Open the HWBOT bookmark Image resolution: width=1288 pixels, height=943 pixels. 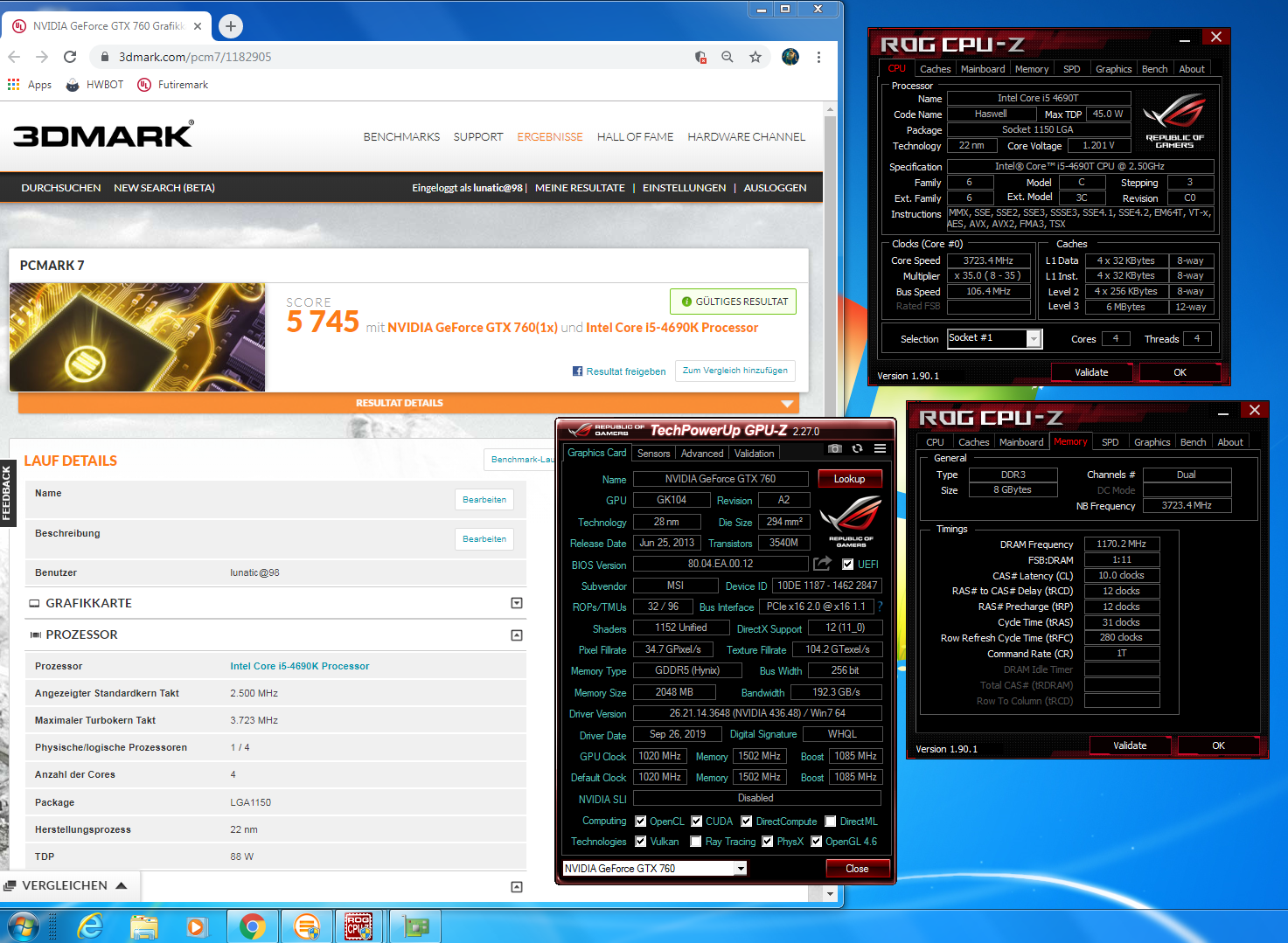click(94, 85)
